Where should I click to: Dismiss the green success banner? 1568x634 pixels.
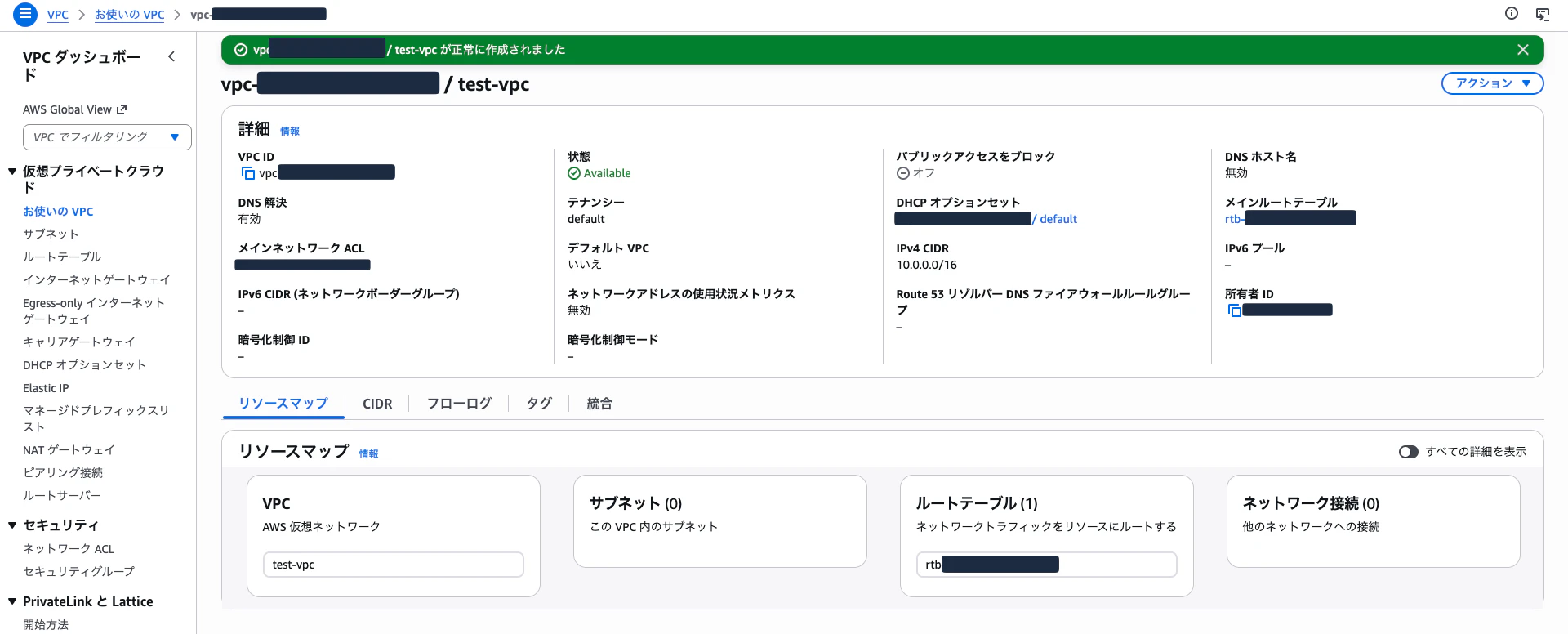[1523, 50]
